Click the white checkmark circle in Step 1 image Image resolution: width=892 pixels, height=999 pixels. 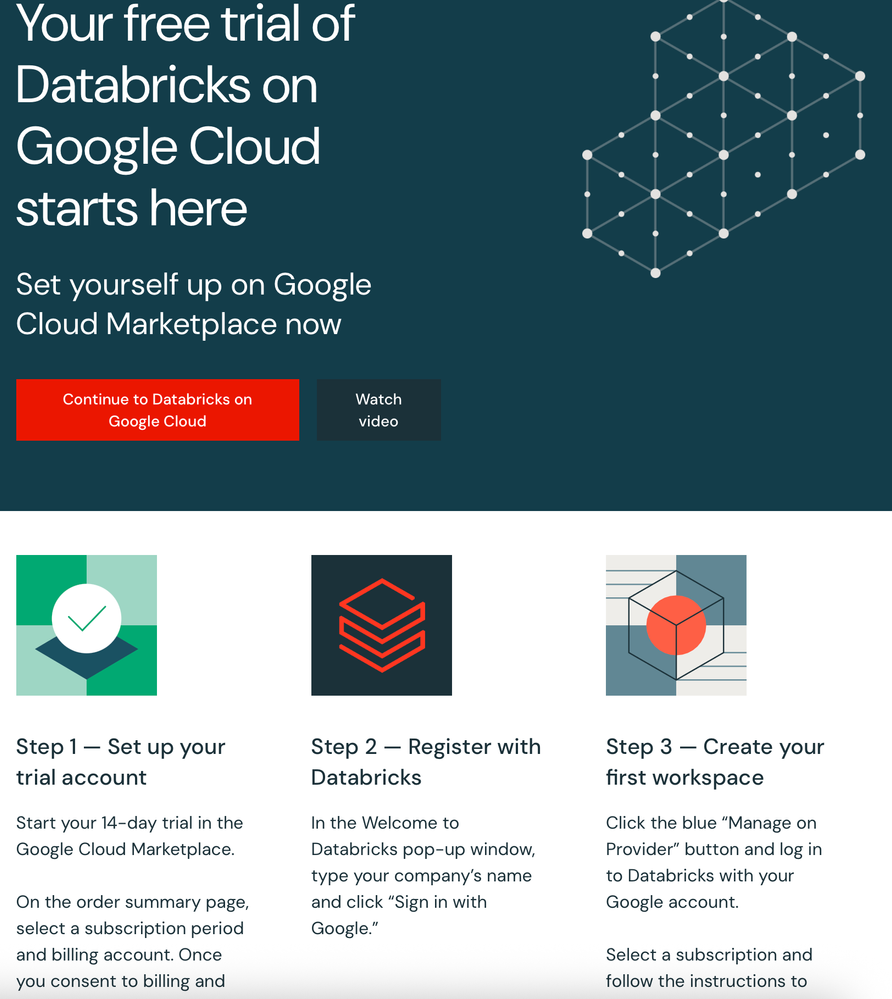coord(86,619)
